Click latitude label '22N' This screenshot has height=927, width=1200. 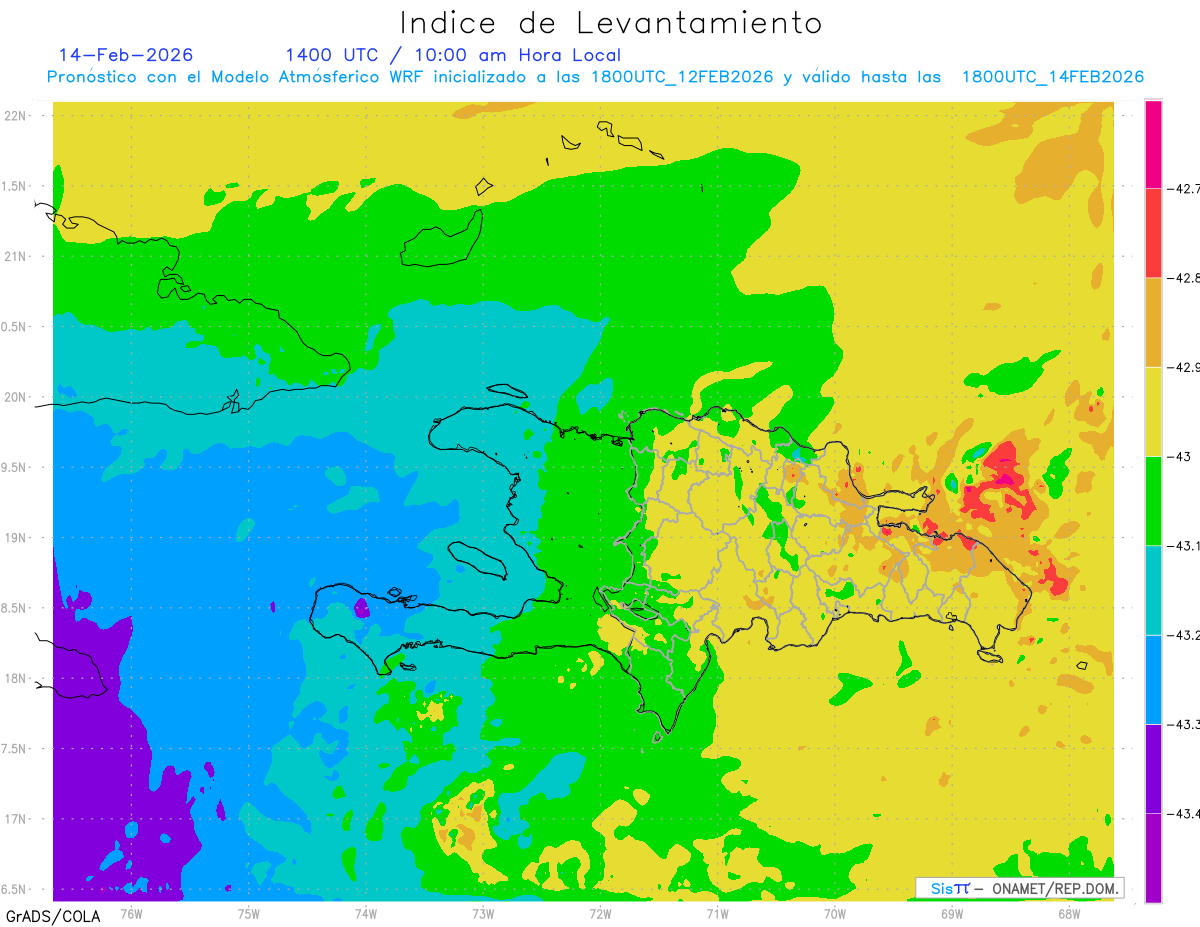click(15, 115)
